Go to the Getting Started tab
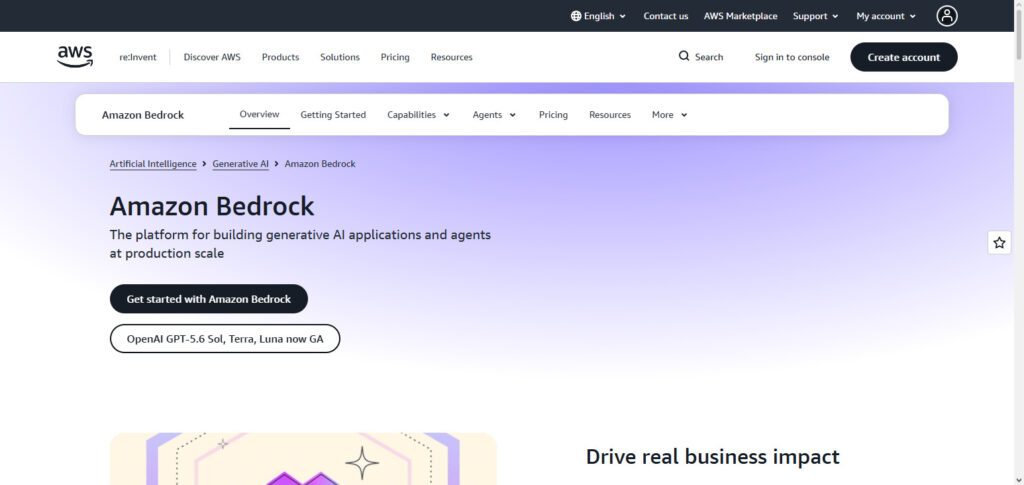 click(333, 115)
